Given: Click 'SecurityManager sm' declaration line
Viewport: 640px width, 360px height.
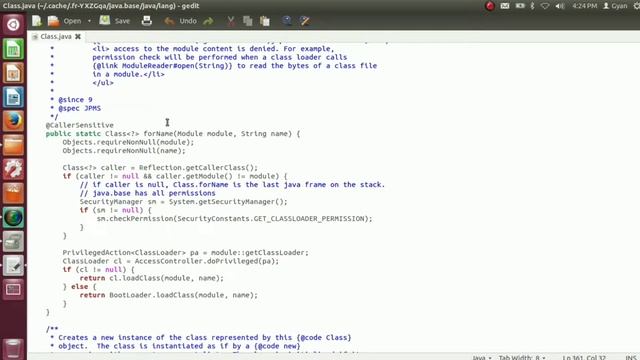Looking at the screenshot, I should pyautogui.click(x=183, y=202).
